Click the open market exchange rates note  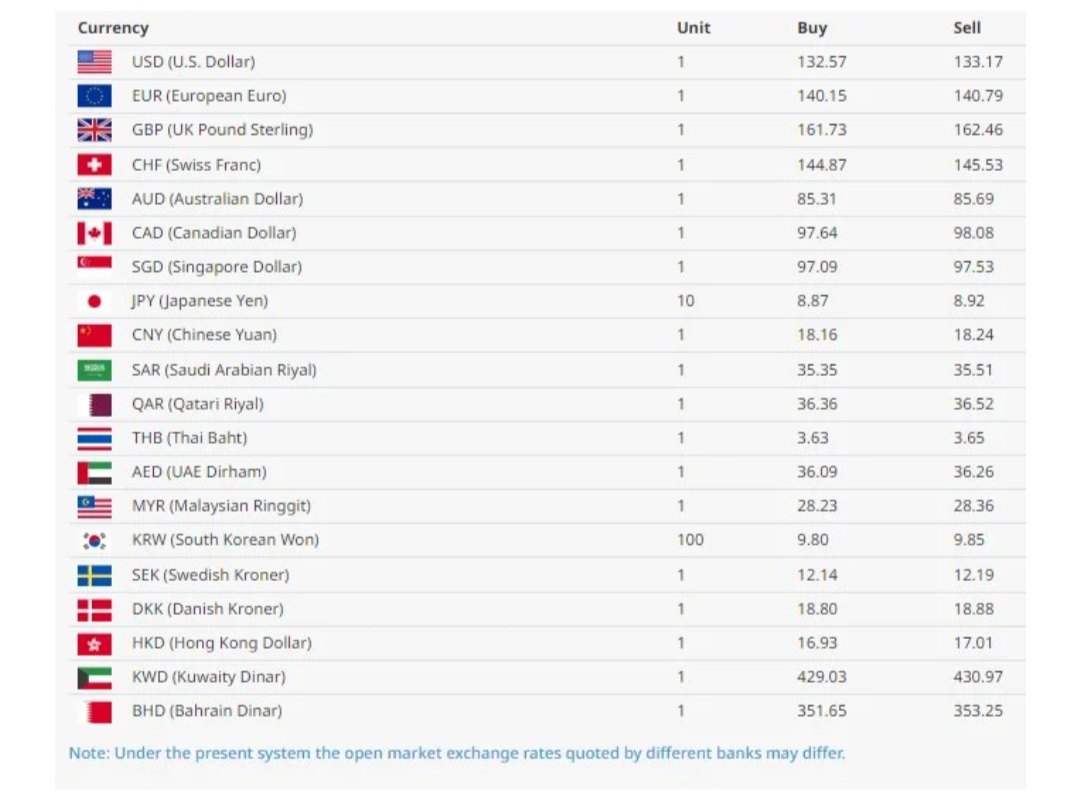click(456, 753)
